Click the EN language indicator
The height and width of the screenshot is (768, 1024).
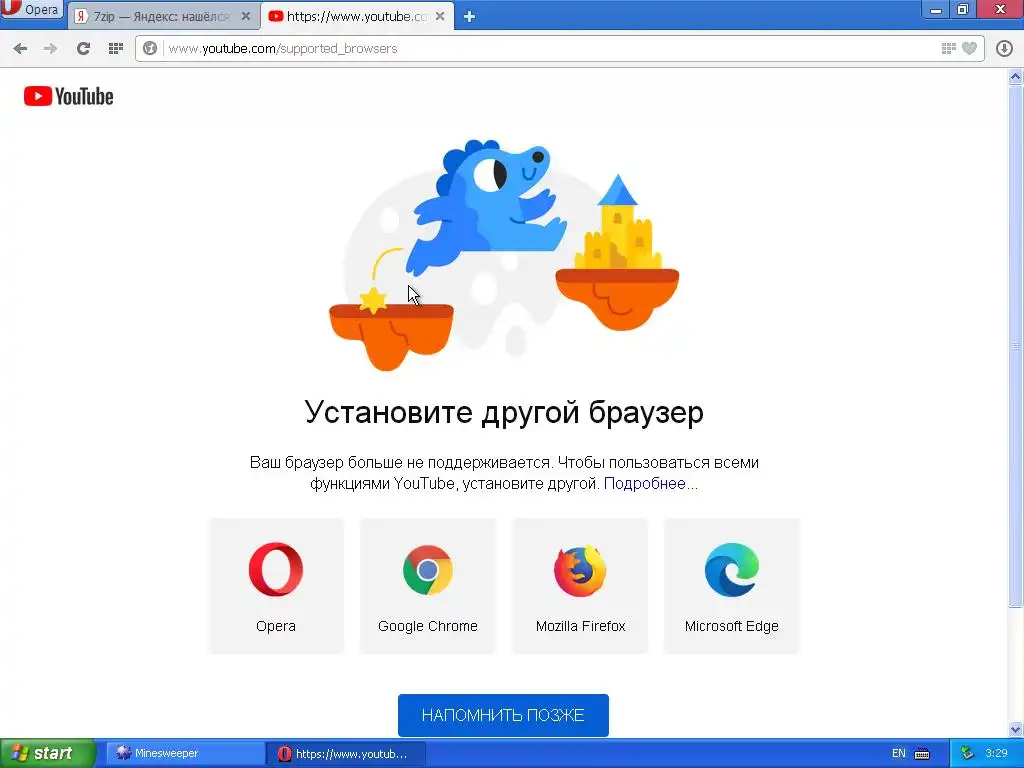pyautogui.click(x=899, y=753)
